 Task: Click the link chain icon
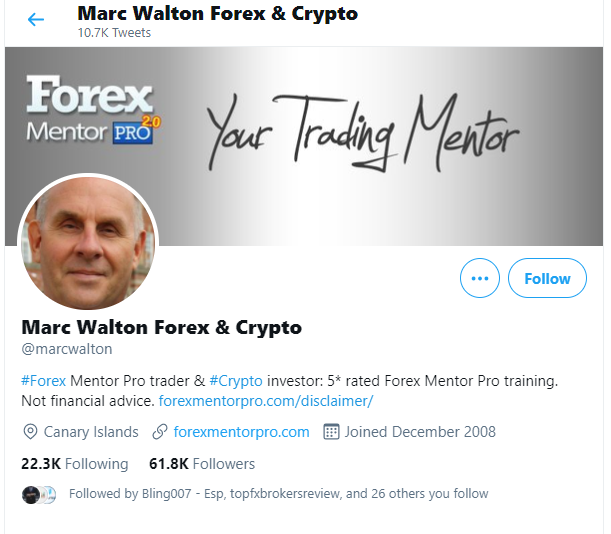(160, 432)
